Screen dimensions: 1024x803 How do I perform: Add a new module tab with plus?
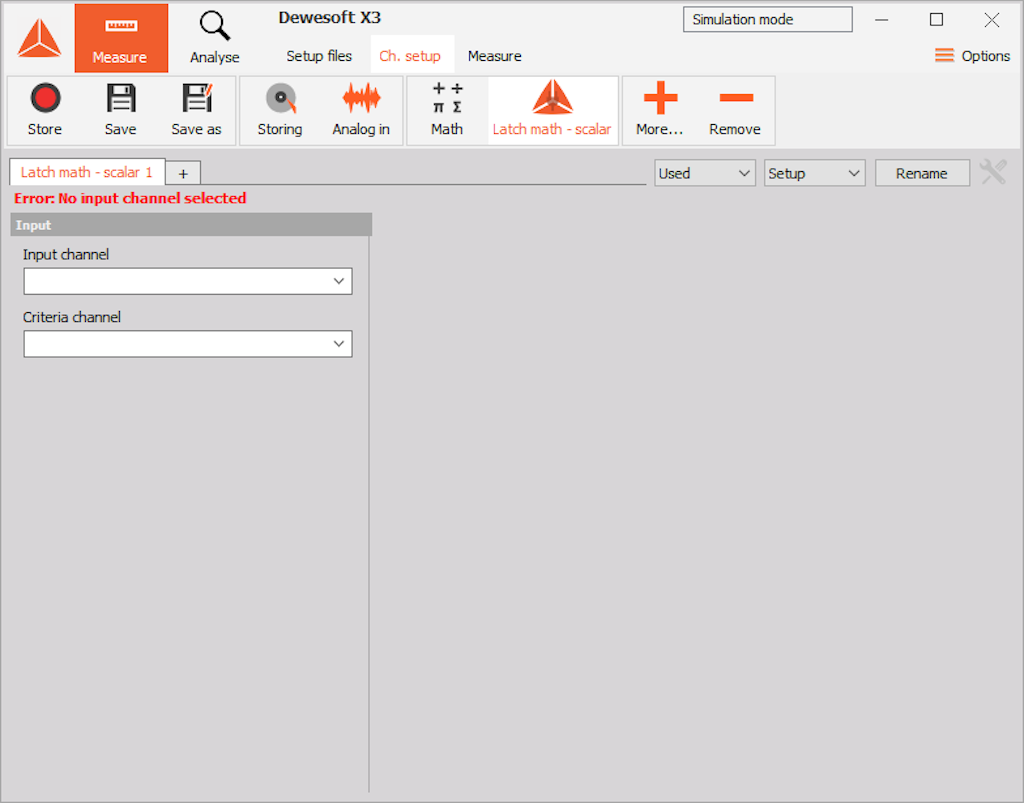point(183,174)
